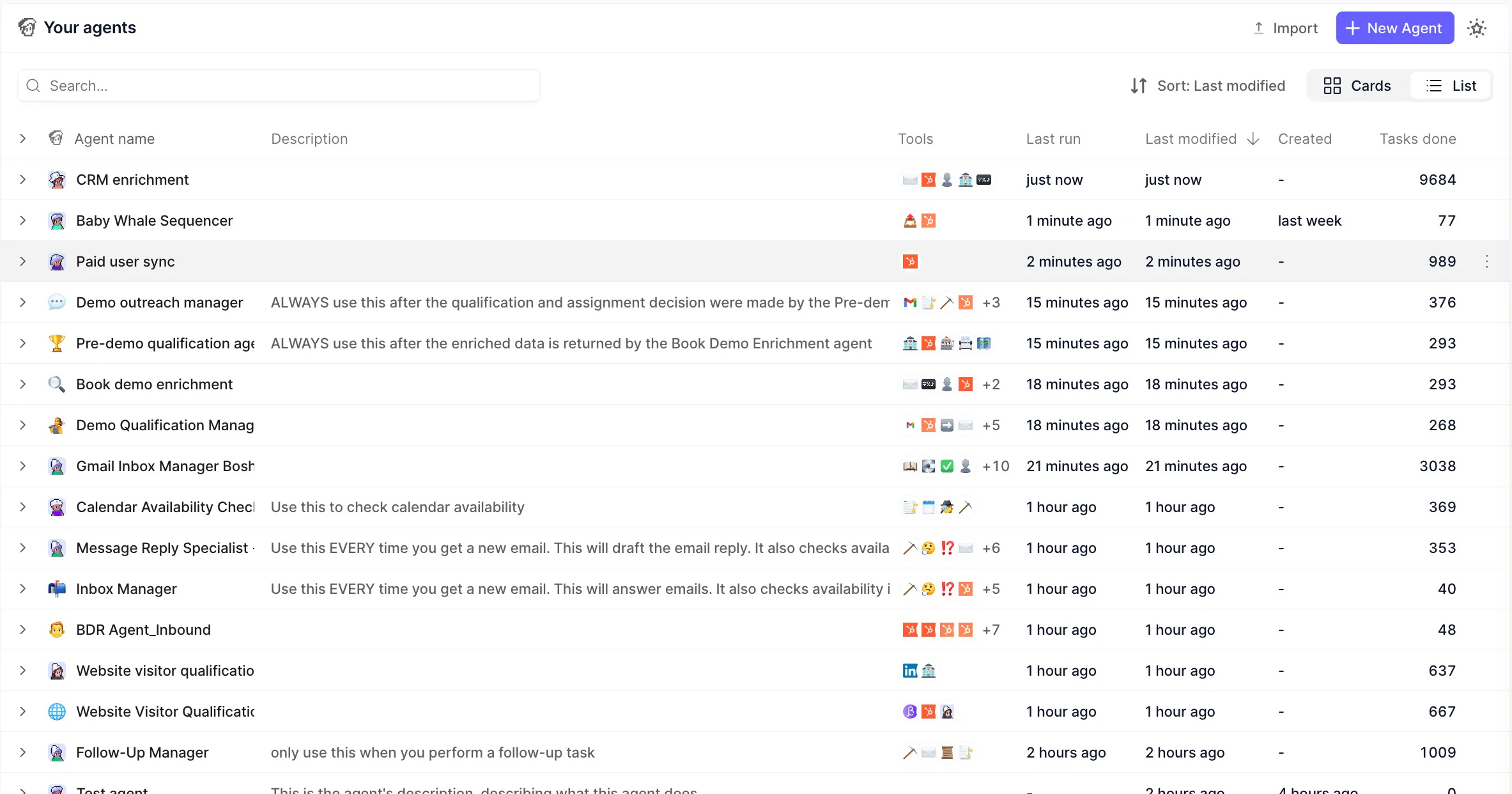1512x794 pixels.
Task: Click the Gmail icon on Demo outreach manager row
Action: point(909,302)
